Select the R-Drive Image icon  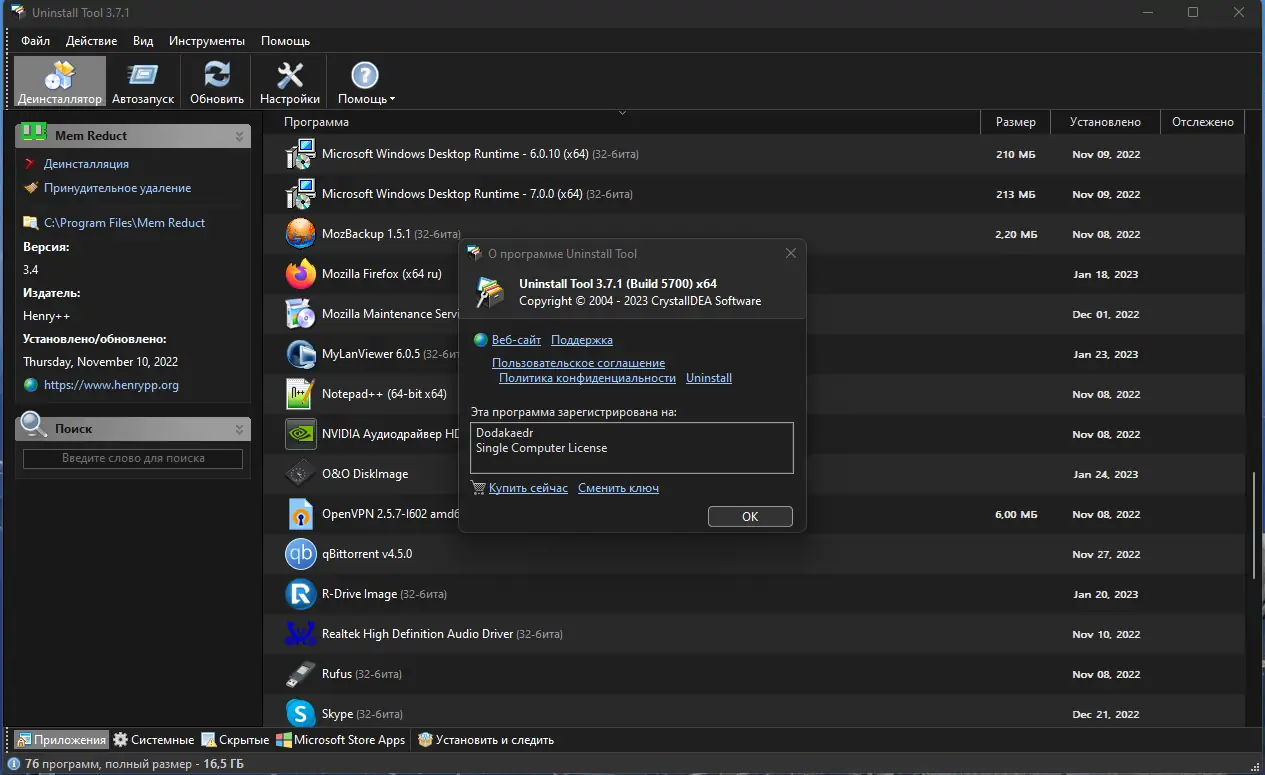click(301, 594)
